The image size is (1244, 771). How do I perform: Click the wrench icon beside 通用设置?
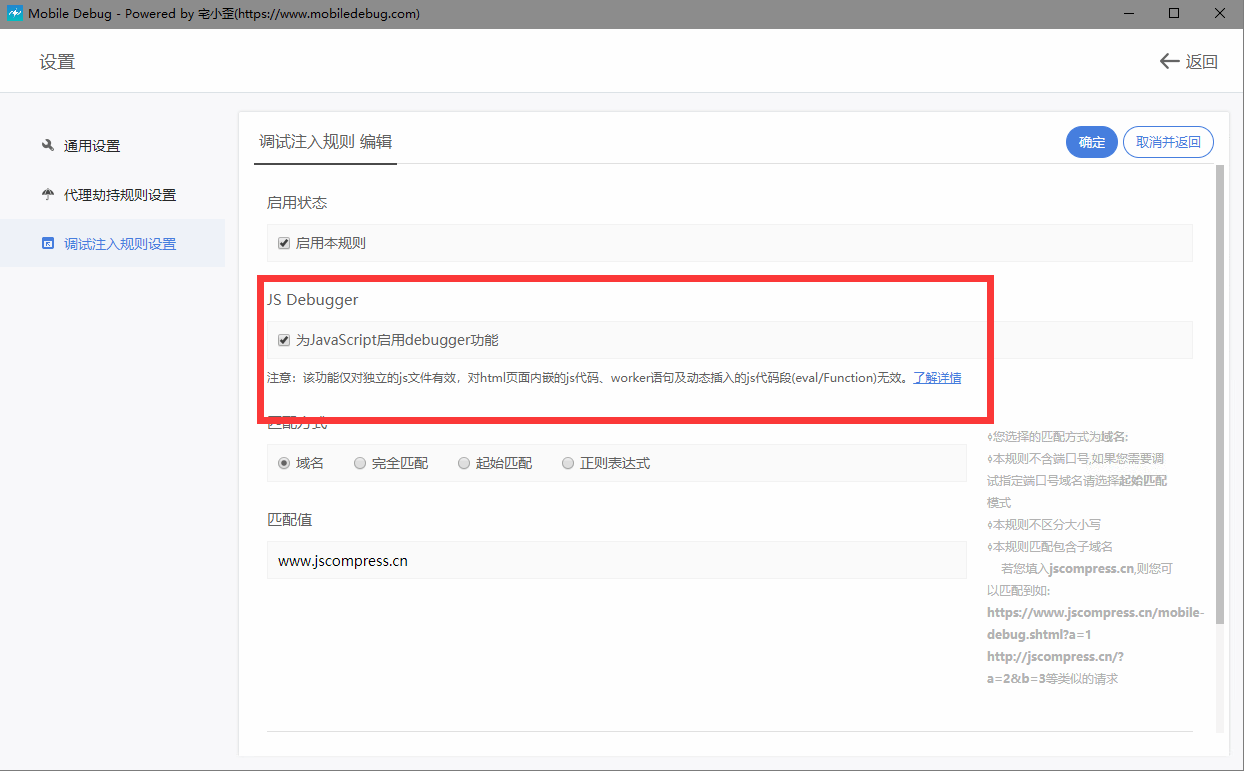click(x=47, y=145)
